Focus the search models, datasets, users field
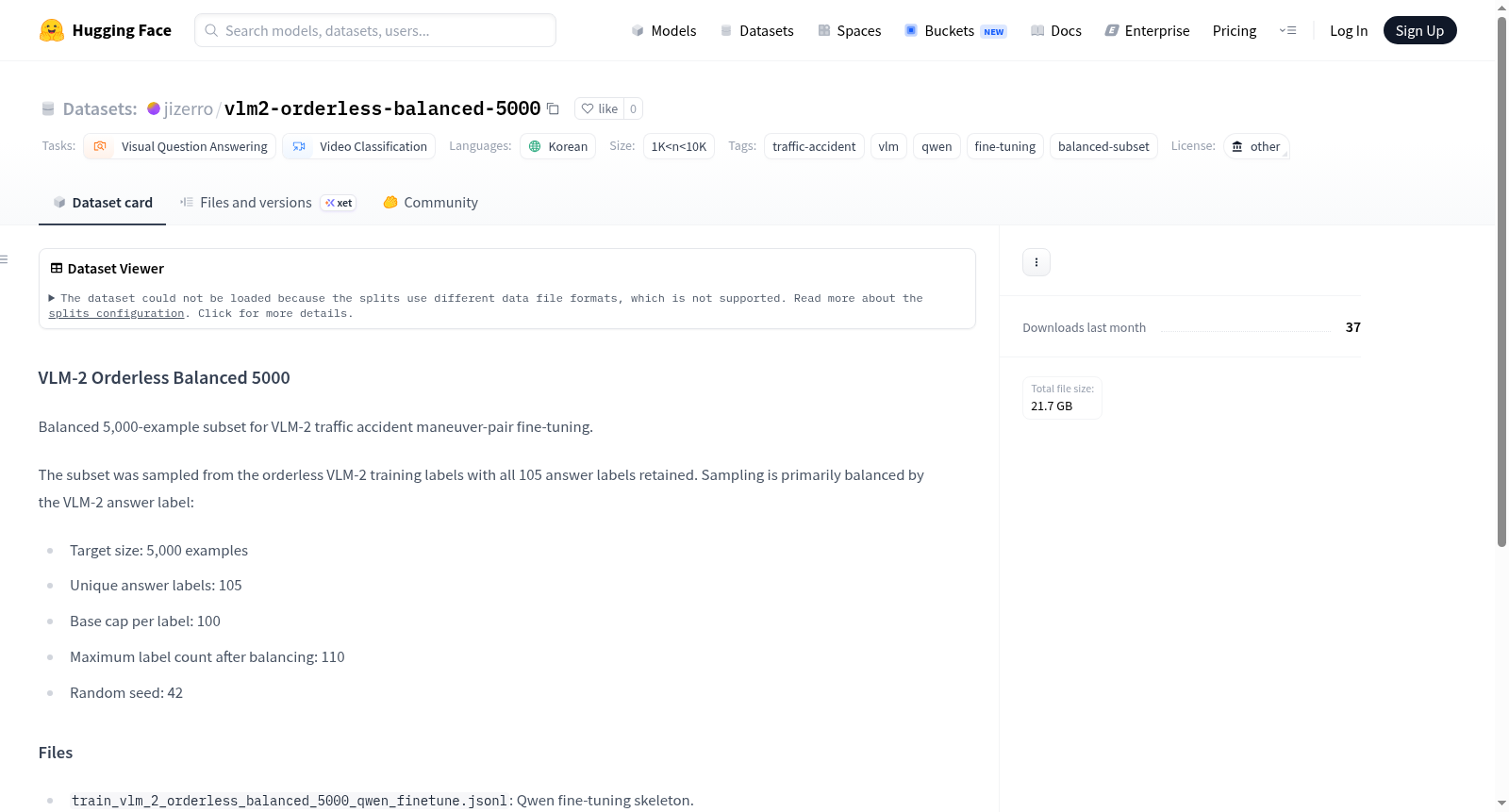 (x=375, y=30)
